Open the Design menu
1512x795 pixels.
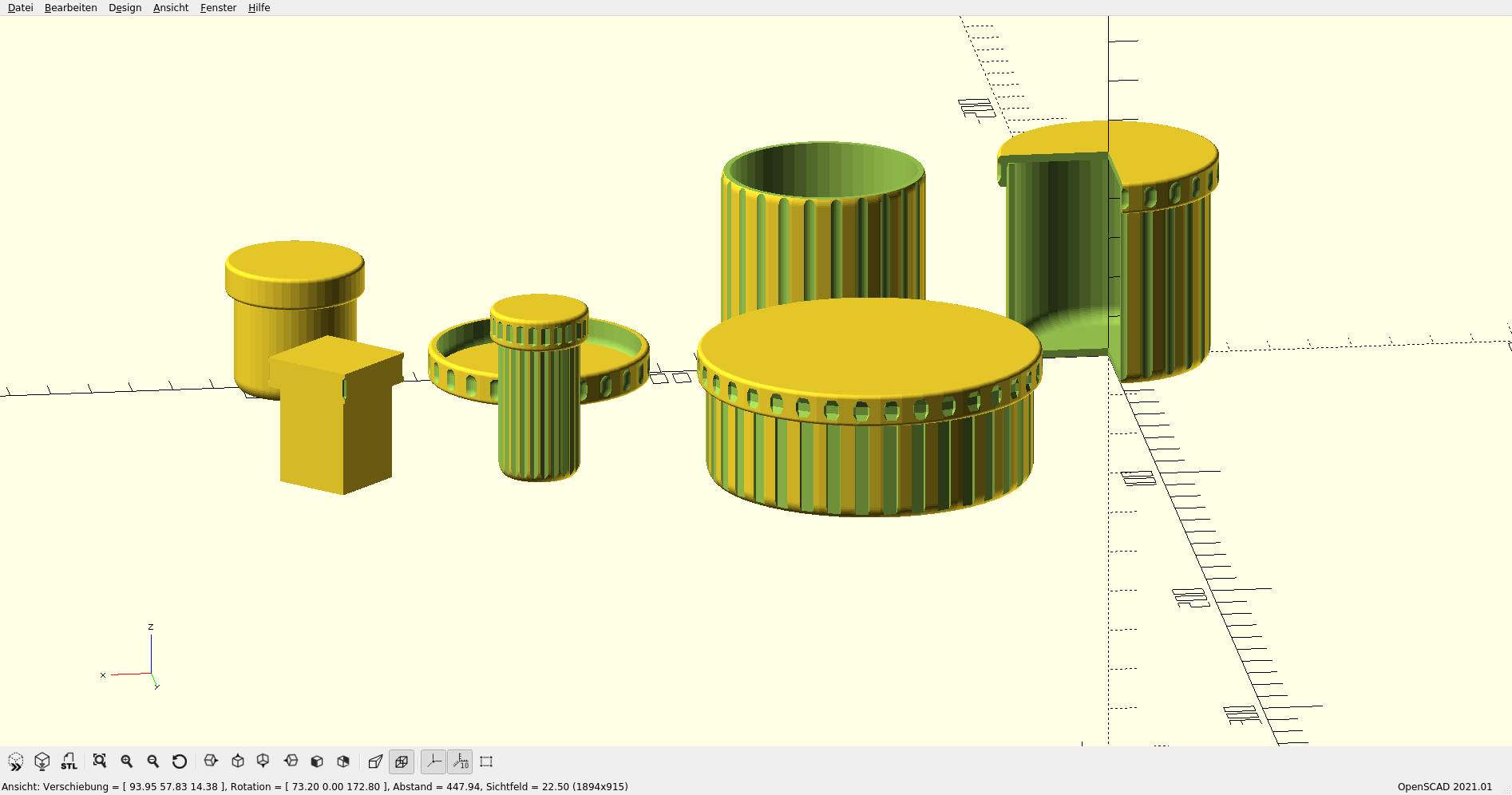point(125,8)
